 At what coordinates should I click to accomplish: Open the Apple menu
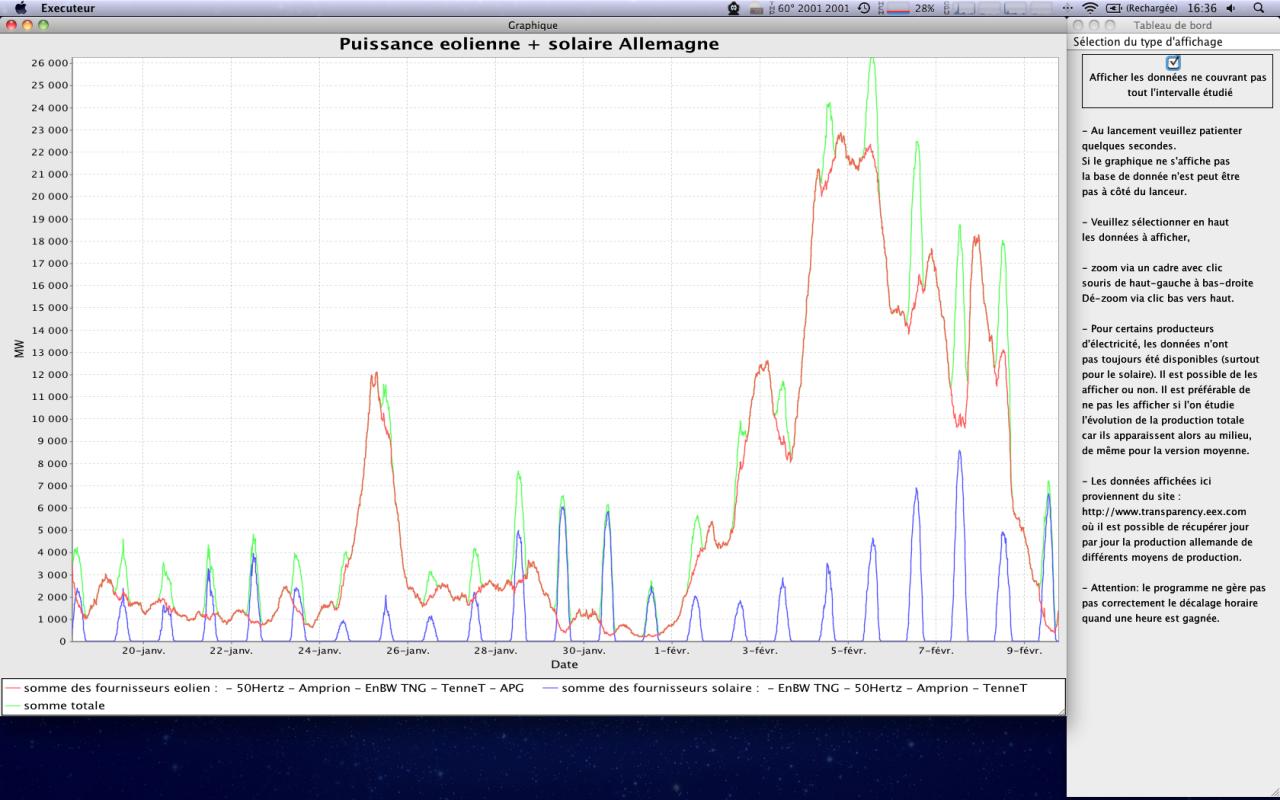[21, 8]
